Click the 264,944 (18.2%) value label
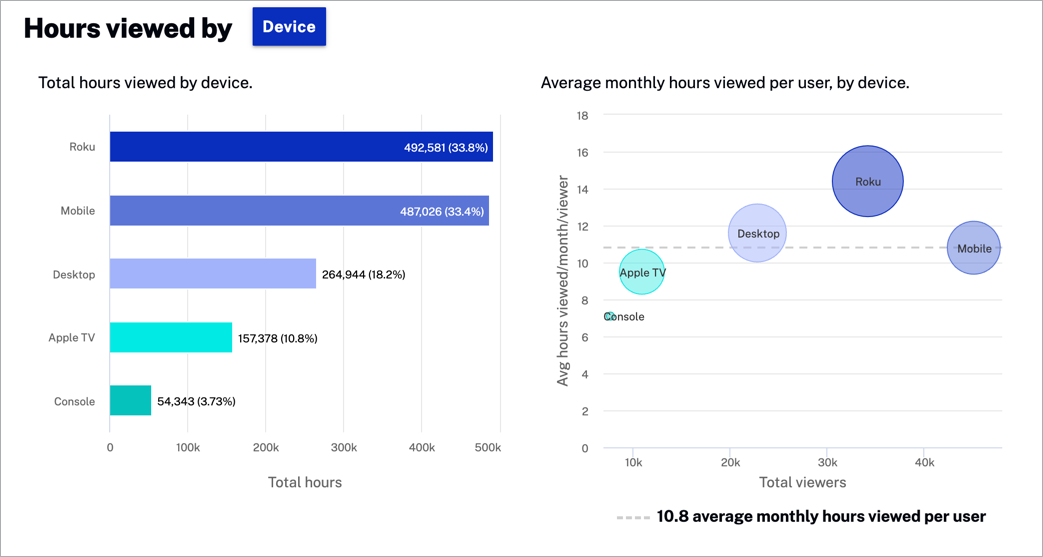The width and height of the screenshot is (1043, 557). [363, 275]
